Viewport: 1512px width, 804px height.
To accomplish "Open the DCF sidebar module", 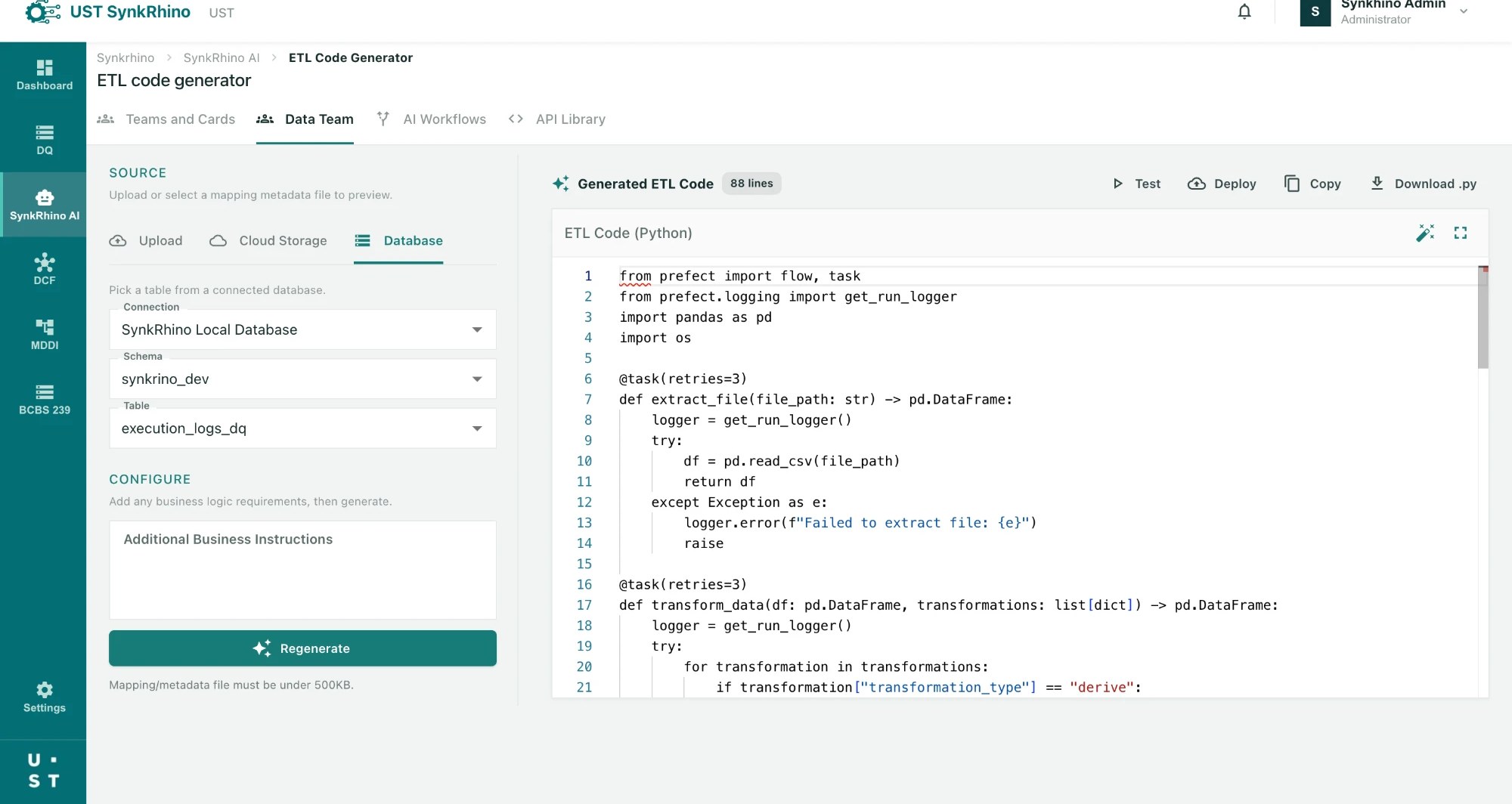I will pyautogui.click(x=44, y=270).
